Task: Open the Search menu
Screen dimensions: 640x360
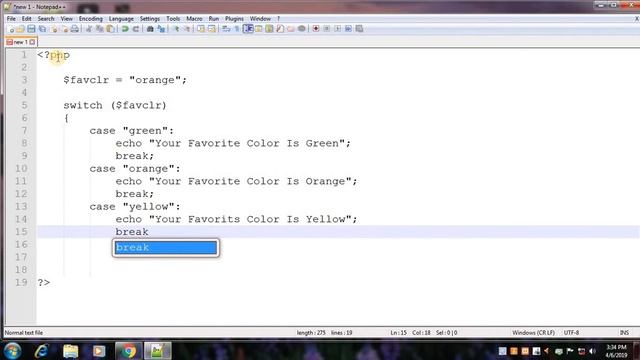Action: pos(46,19)
